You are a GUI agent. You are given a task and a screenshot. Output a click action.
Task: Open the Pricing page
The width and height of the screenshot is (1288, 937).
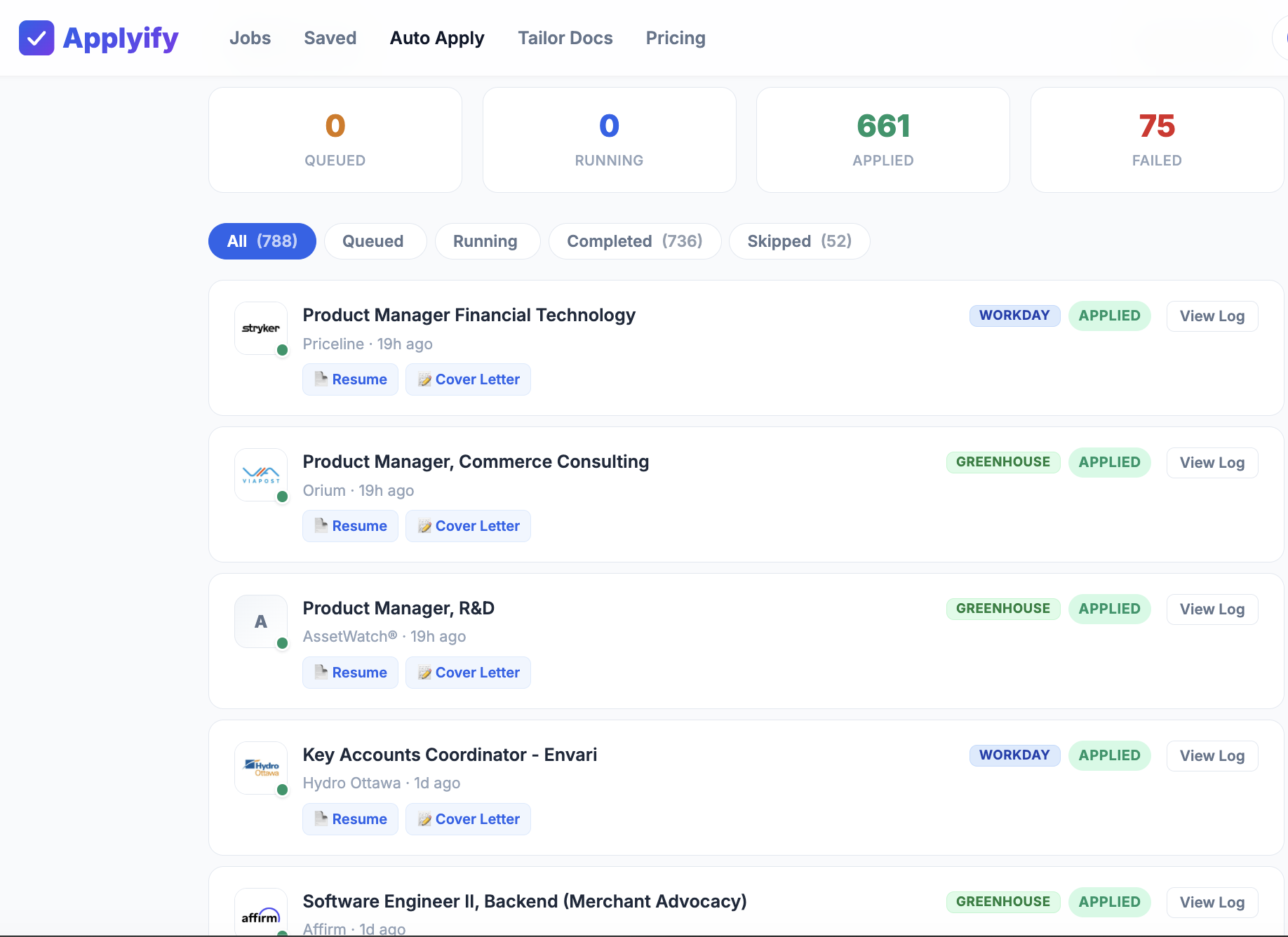click(676, 38)
